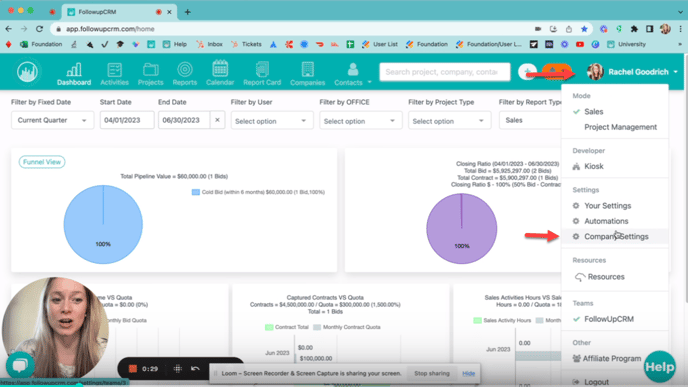Viewport: 688px width, 387px height.
Task: Choose Company Settings from the menu
Action: tap(615, 236)
